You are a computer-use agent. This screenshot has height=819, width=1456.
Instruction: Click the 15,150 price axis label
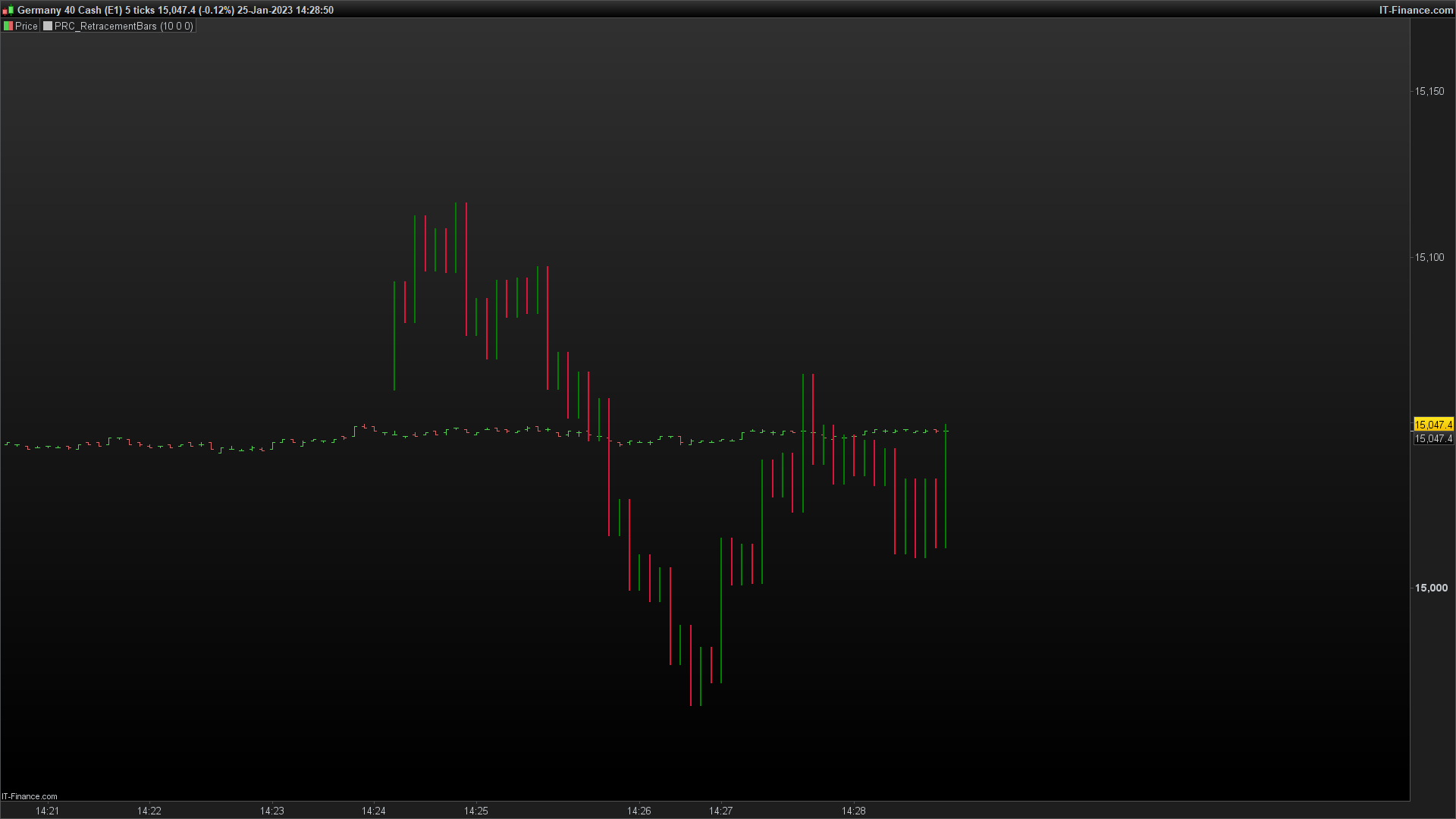pos(1429,91)
